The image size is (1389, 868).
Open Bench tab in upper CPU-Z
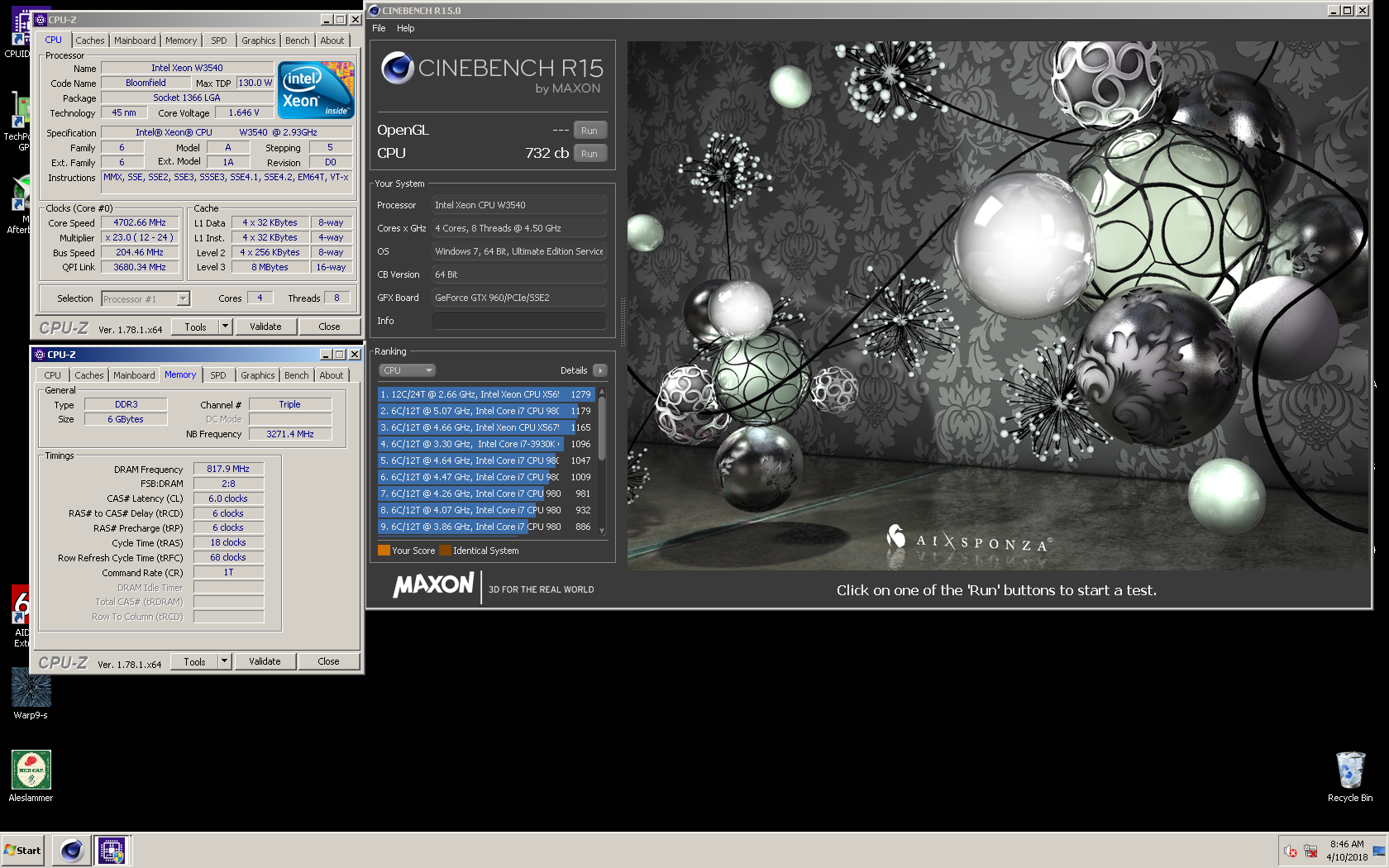pyautogui.click(x=298, y=41)
